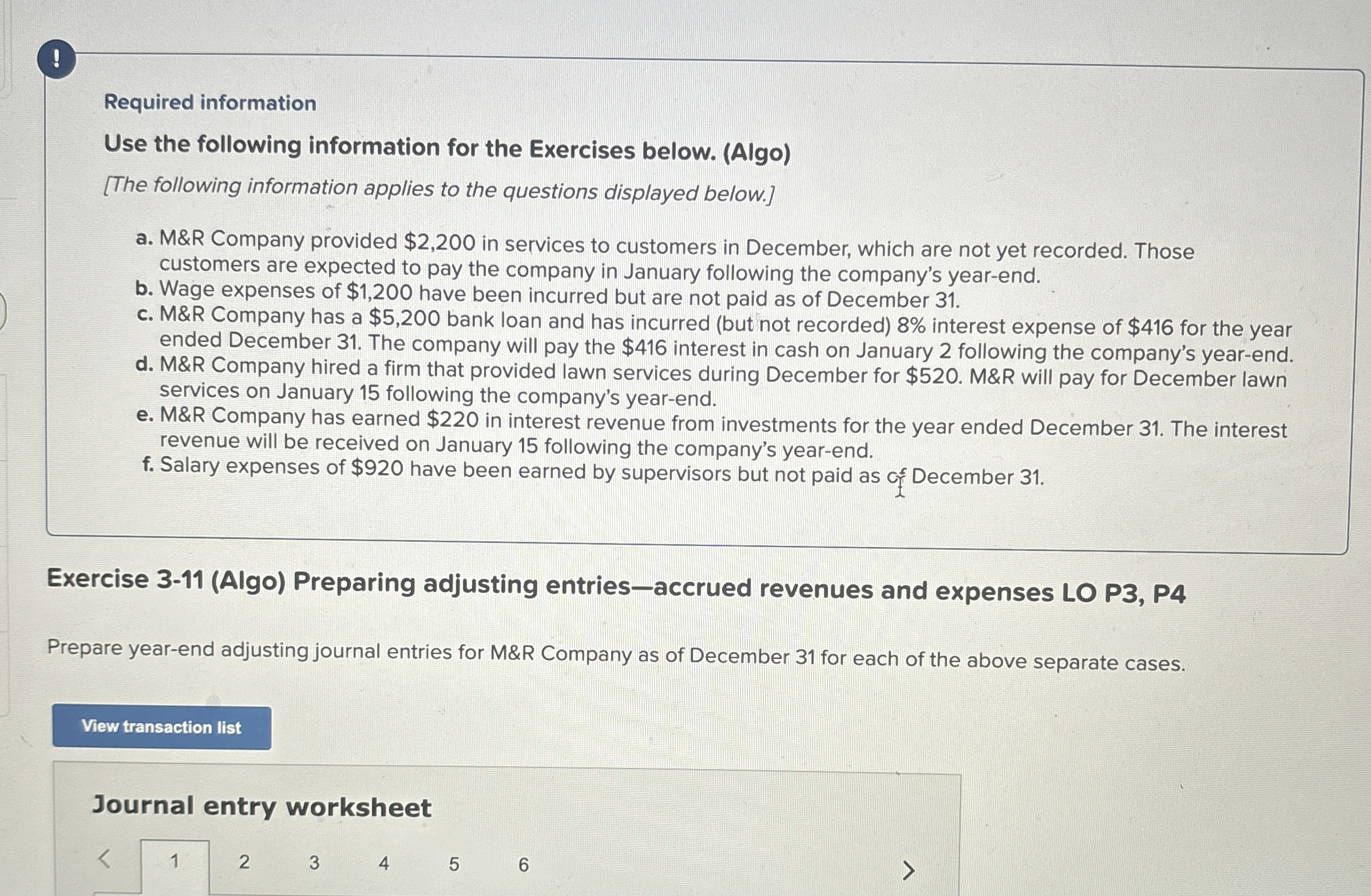
Task: Go to journal entry tab 4
Action: [383, 863]
